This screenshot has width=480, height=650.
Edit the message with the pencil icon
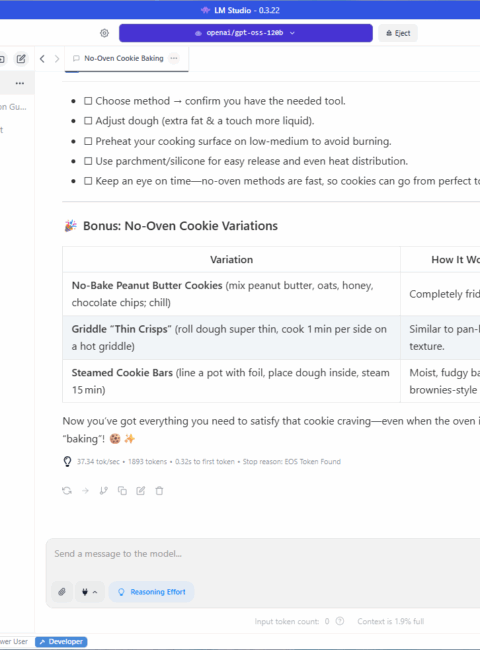tap(141, 491)
